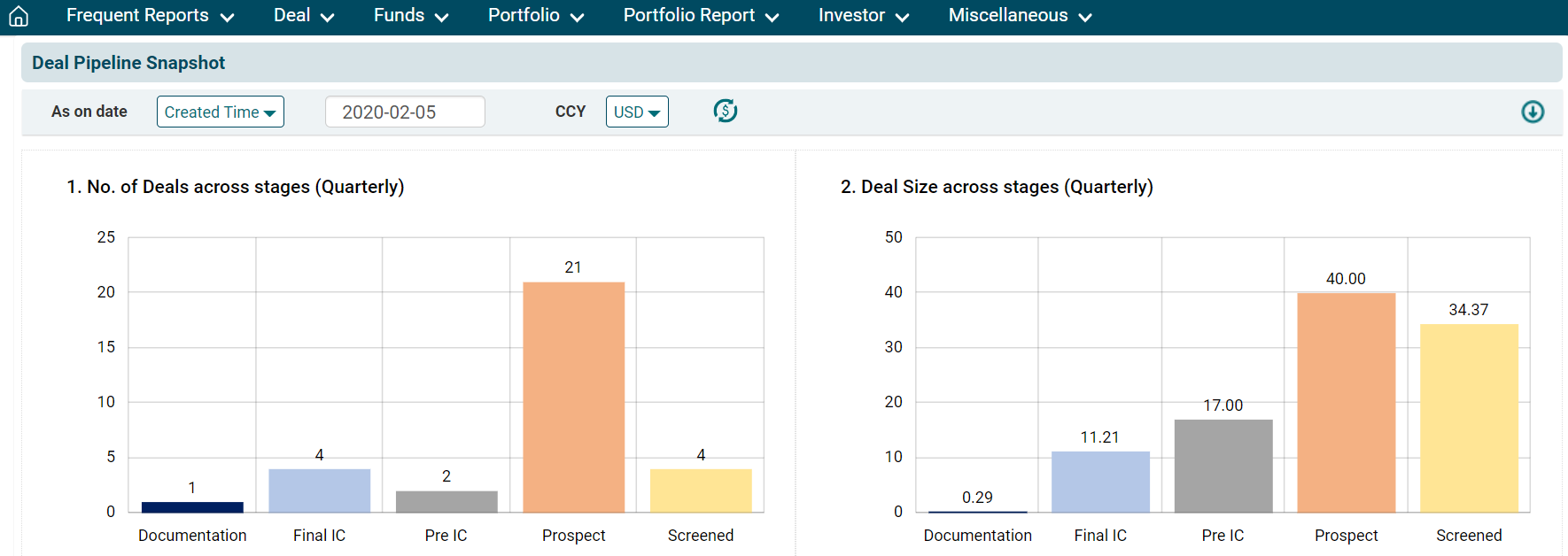This screenshot has height=556, width=1568.
Task: Expand the Portfolio menu
Action: [x=535, y=16]
